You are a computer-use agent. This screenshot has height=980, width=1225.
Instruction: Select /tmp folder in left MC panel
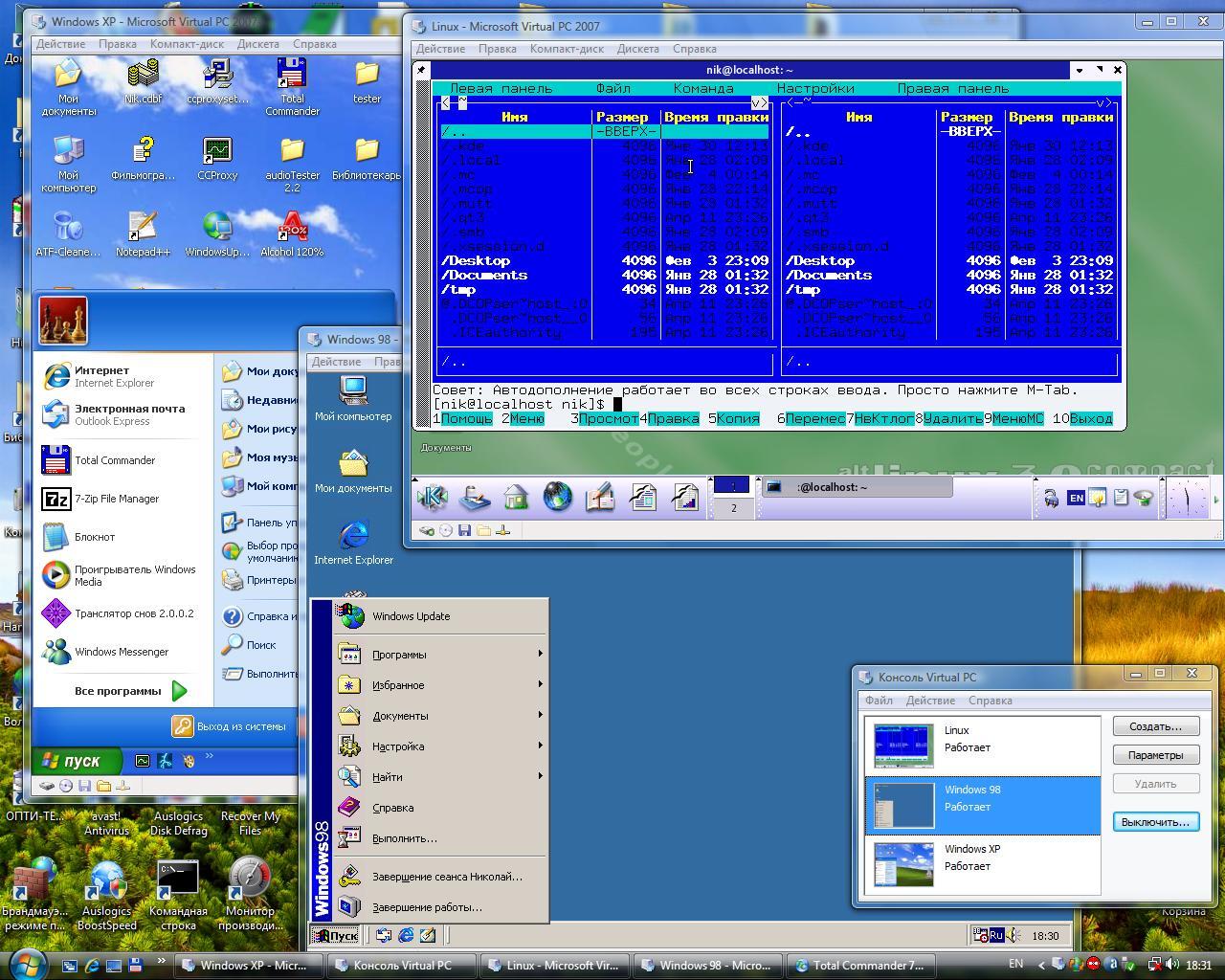605,289
